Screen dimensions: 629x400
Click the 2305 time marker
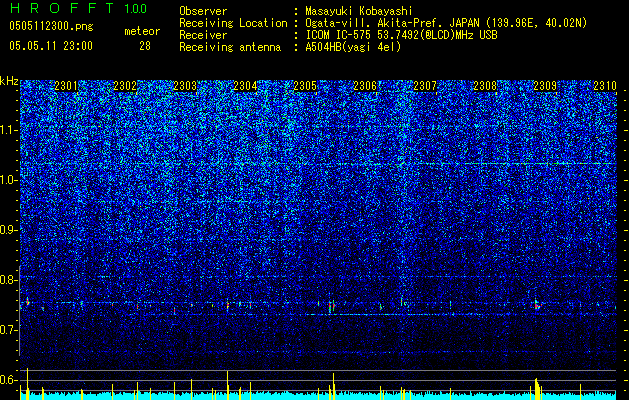coord(305,86)
